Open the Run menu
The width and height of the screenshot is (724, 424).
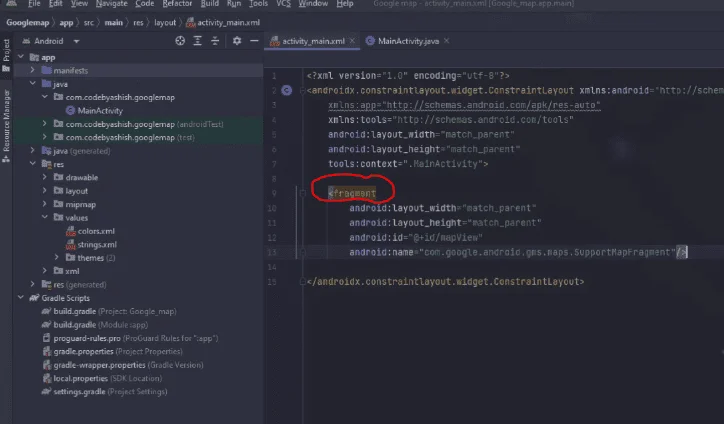click(234, 4)
